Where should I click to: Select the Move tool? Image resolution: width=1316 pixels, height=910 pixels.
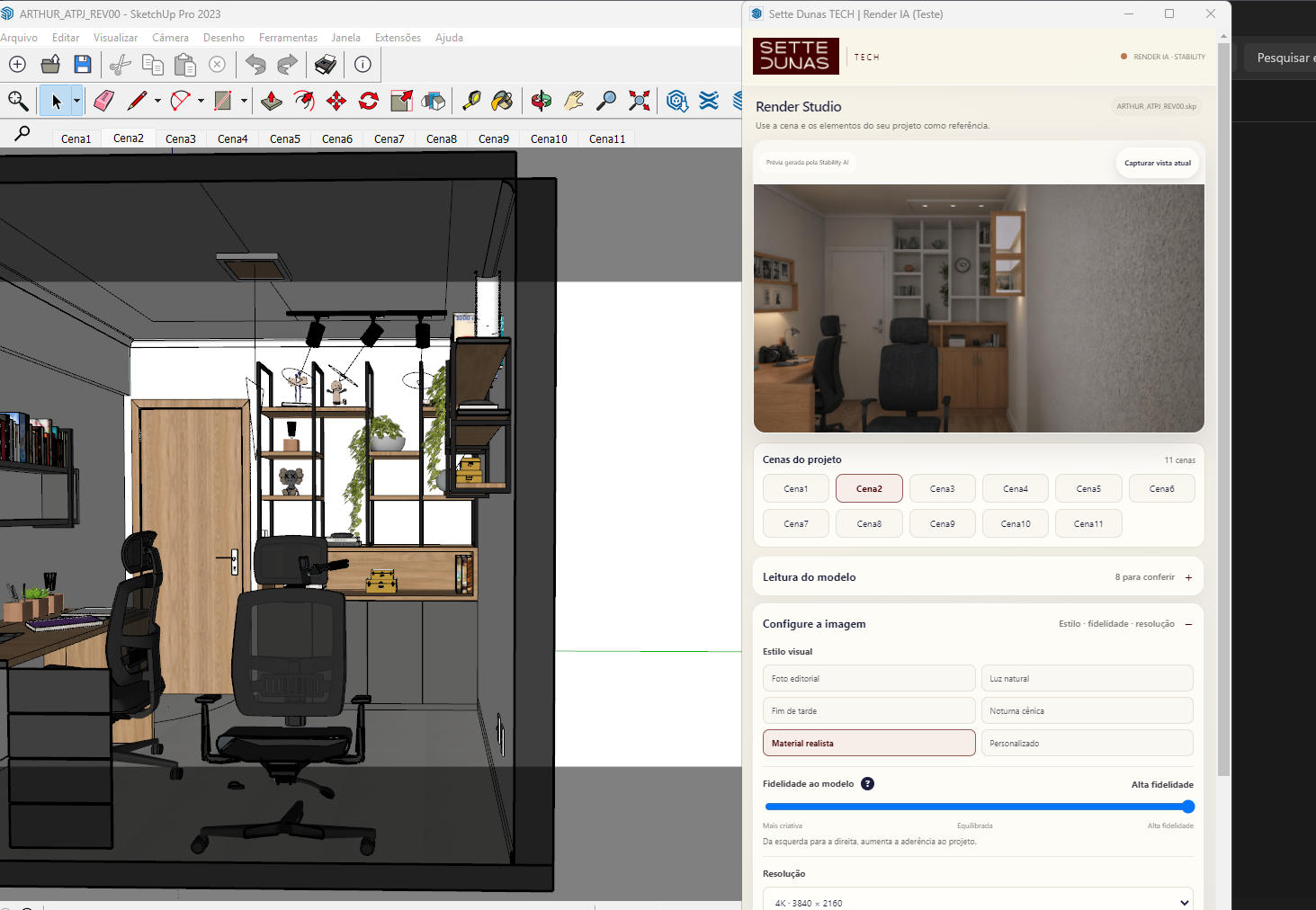click(x=336, y=101)
